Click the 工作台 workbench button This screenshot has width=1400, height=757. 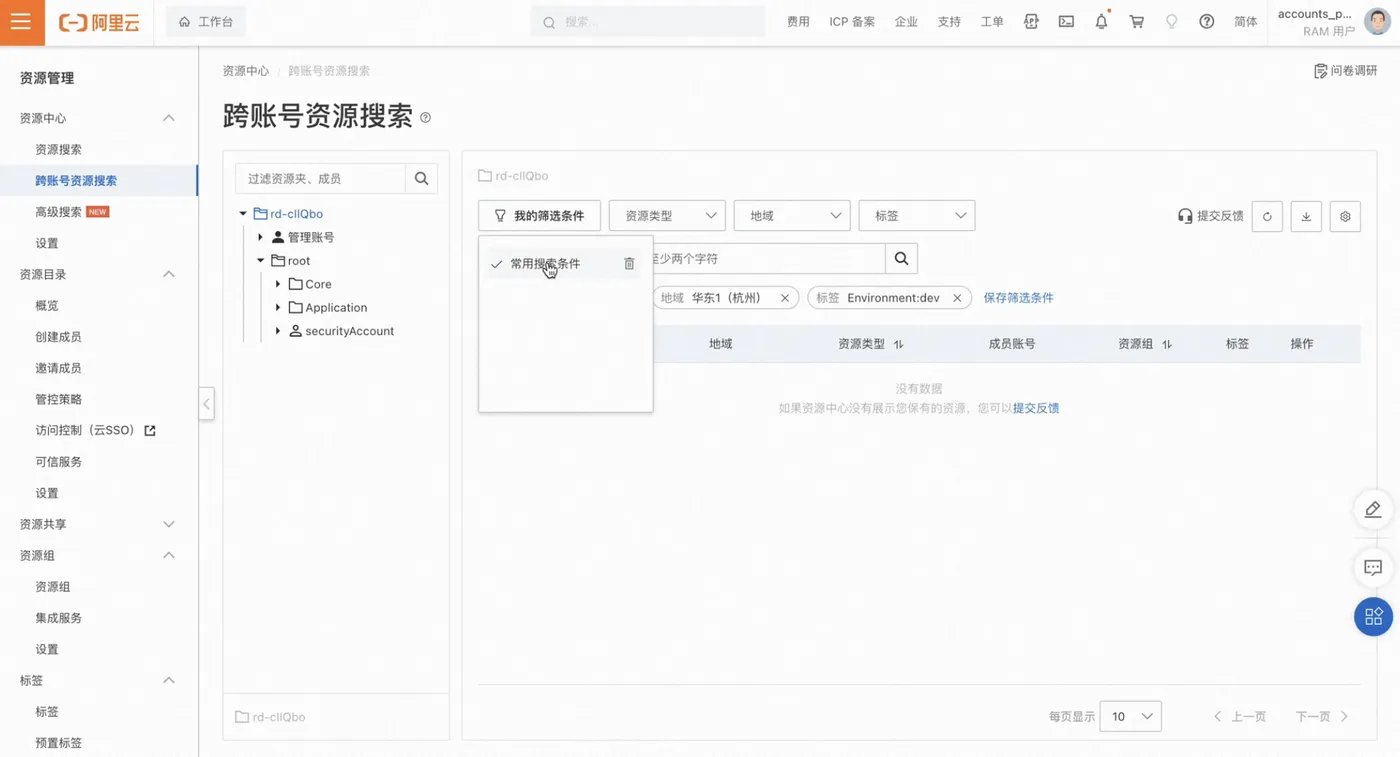click(x=205, y=21)
